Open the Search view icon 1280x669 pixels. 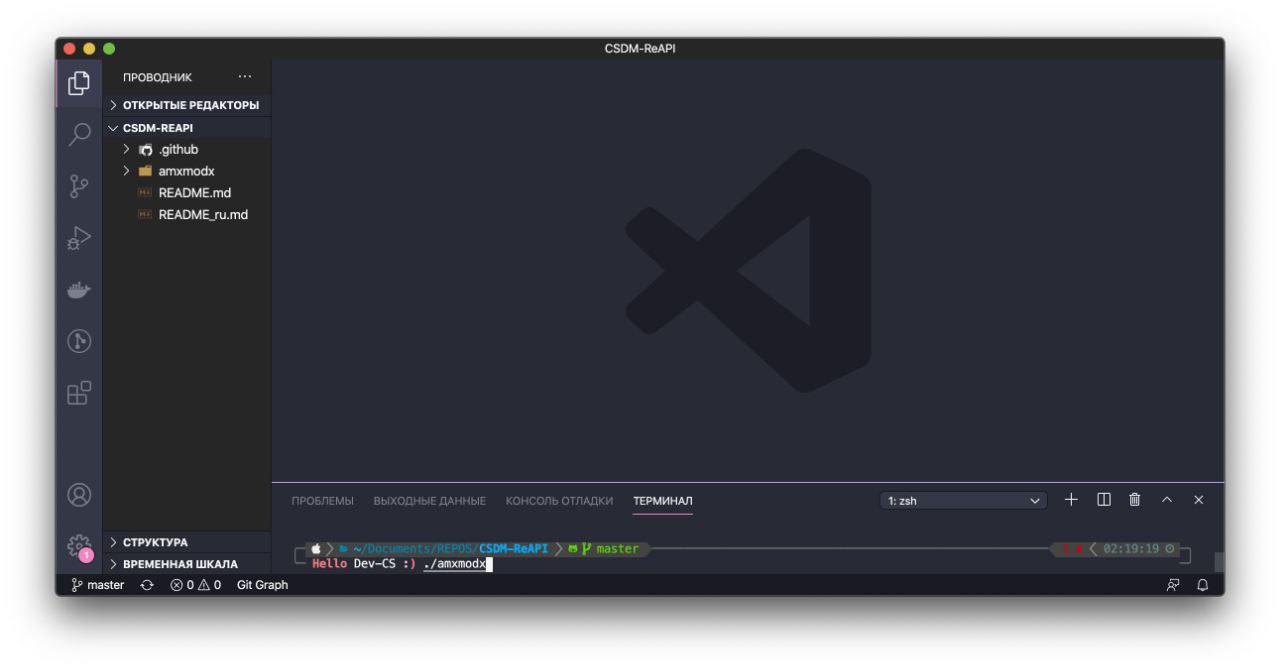pyautogui.click(x=79, y=135)
